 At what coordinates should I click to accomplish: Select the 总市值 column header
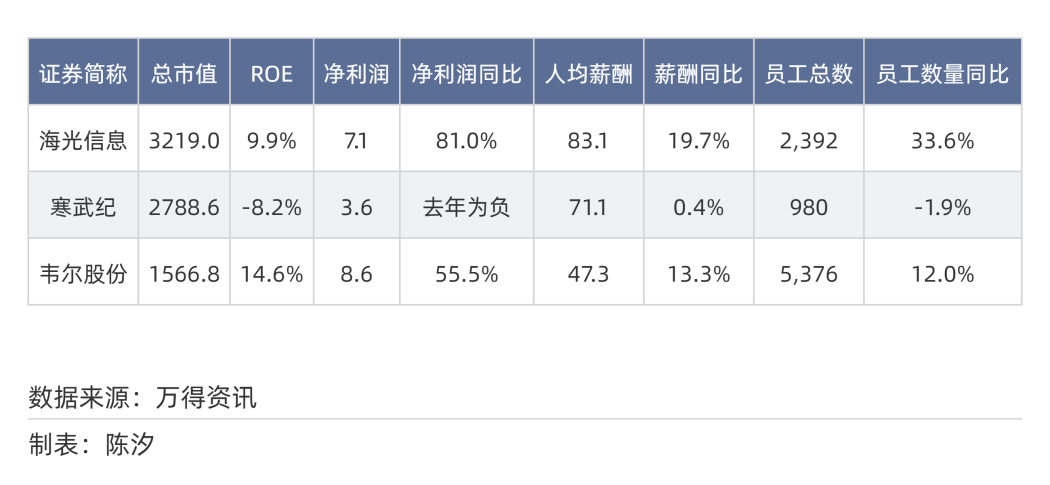[184, 73]
